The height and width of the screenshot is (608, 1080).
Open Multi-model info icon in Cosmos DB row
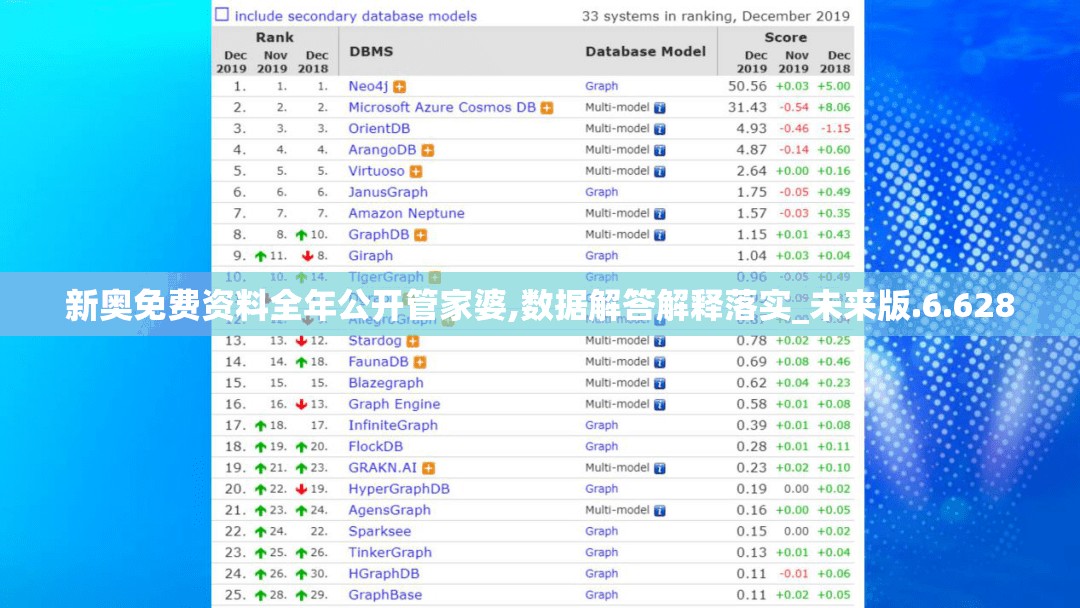(x=660, y=108)
